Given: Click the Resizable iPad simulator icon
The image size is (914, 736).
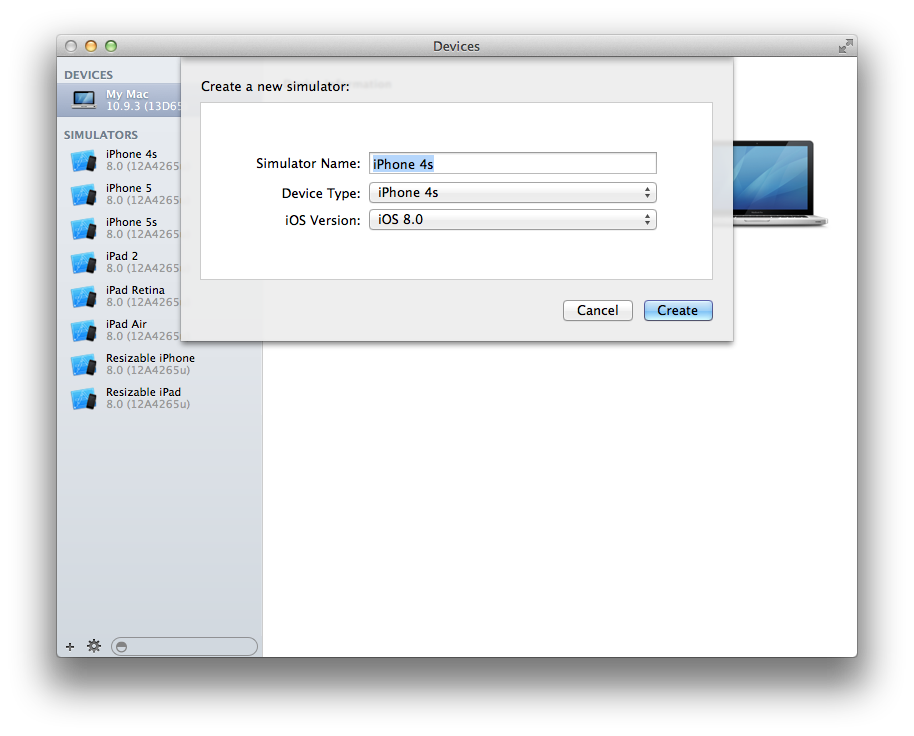Looking at the screenshot, I should (84, 399).
